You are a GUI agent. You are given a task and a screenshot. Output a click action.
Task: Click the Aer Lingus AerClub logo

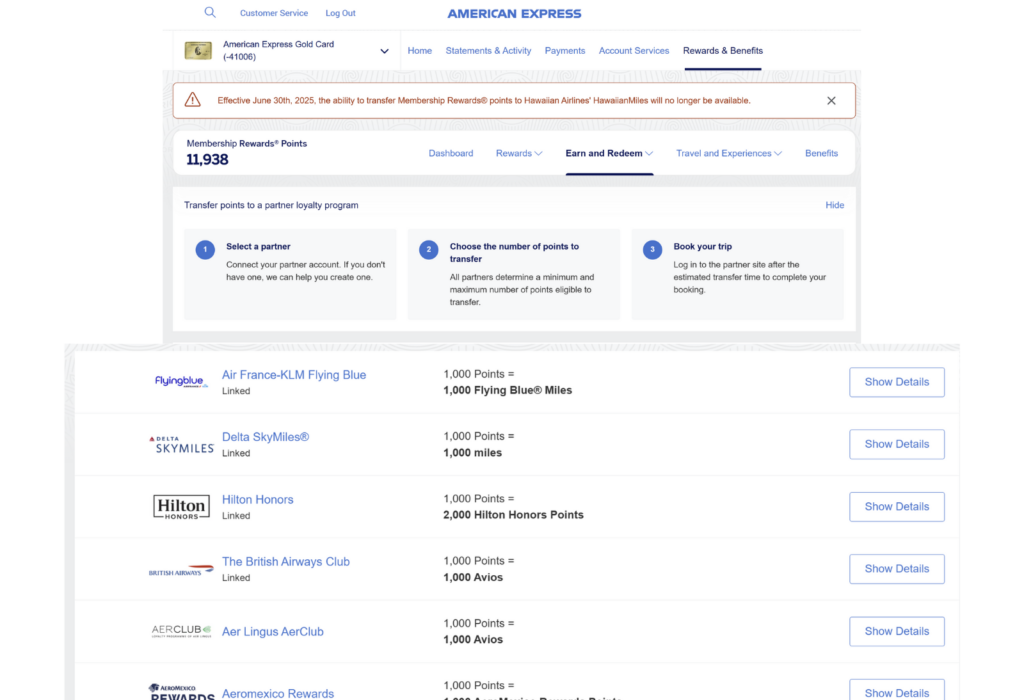pos(181,631)
